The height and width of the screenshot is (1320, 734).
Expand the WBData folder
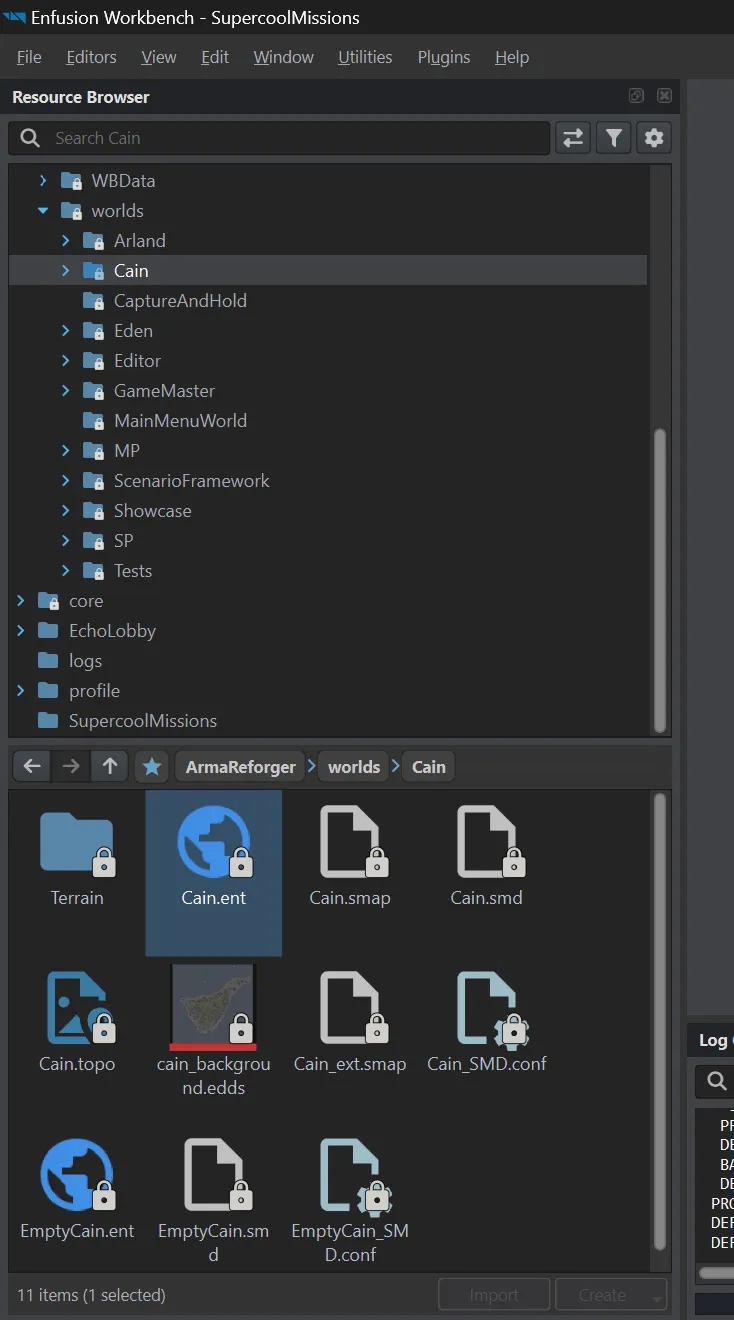tap(43, 181)
